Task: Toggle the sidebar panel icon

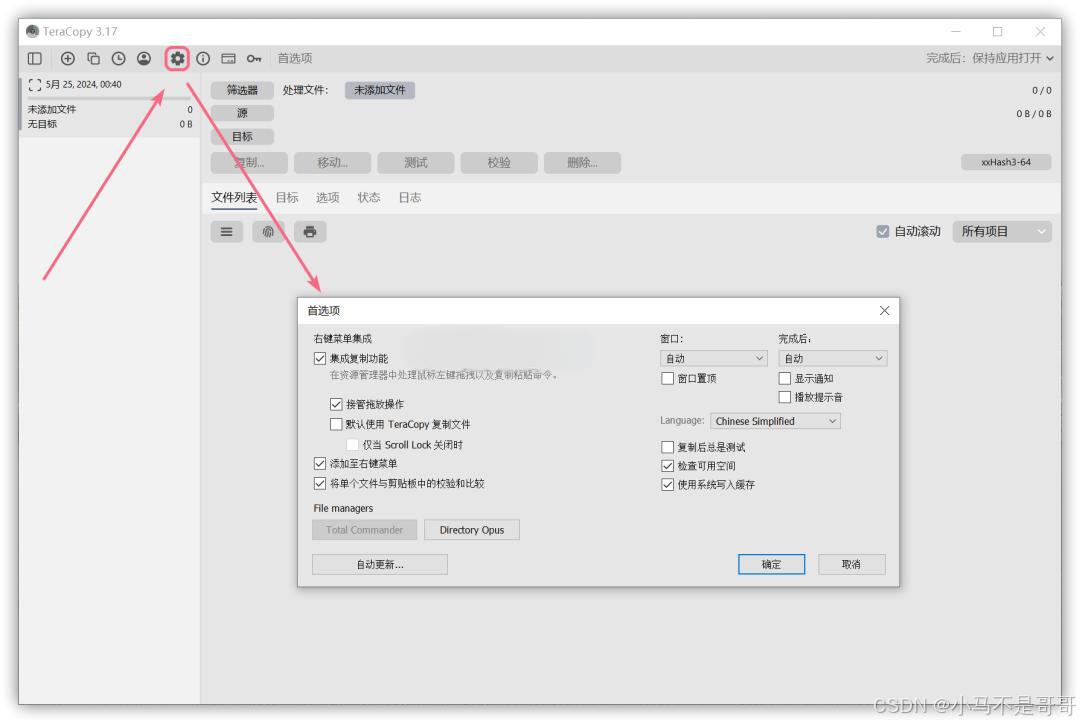Action: coord(34,59)
